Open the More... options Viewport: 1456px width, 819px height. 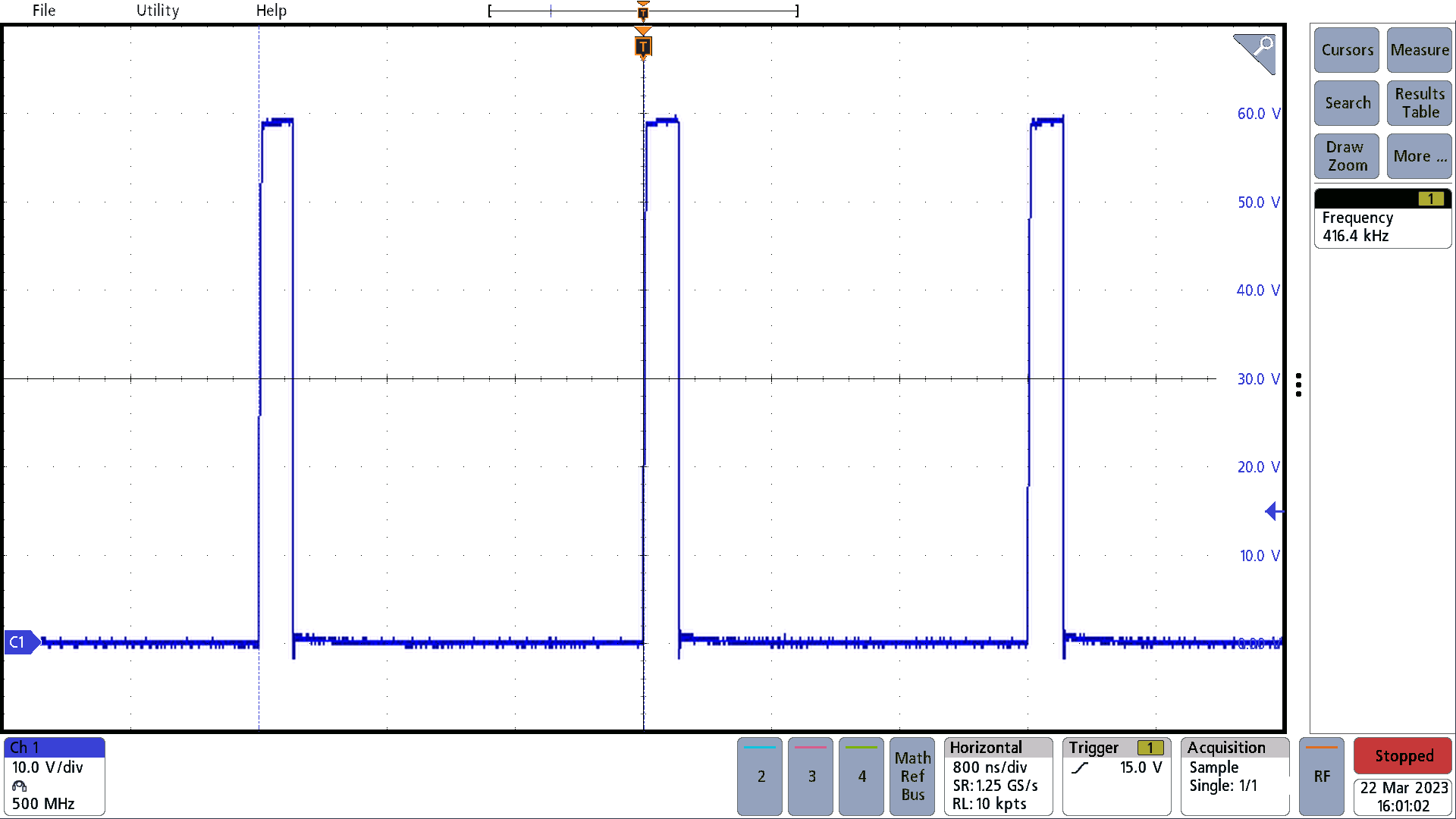coord(1420,156)
